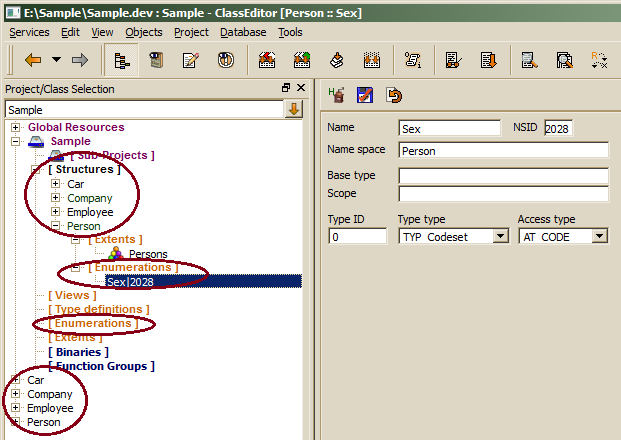The image size is (621, 440).
Task: Undock the Project/Class Selection panel
Action: (x=286, y=89)
